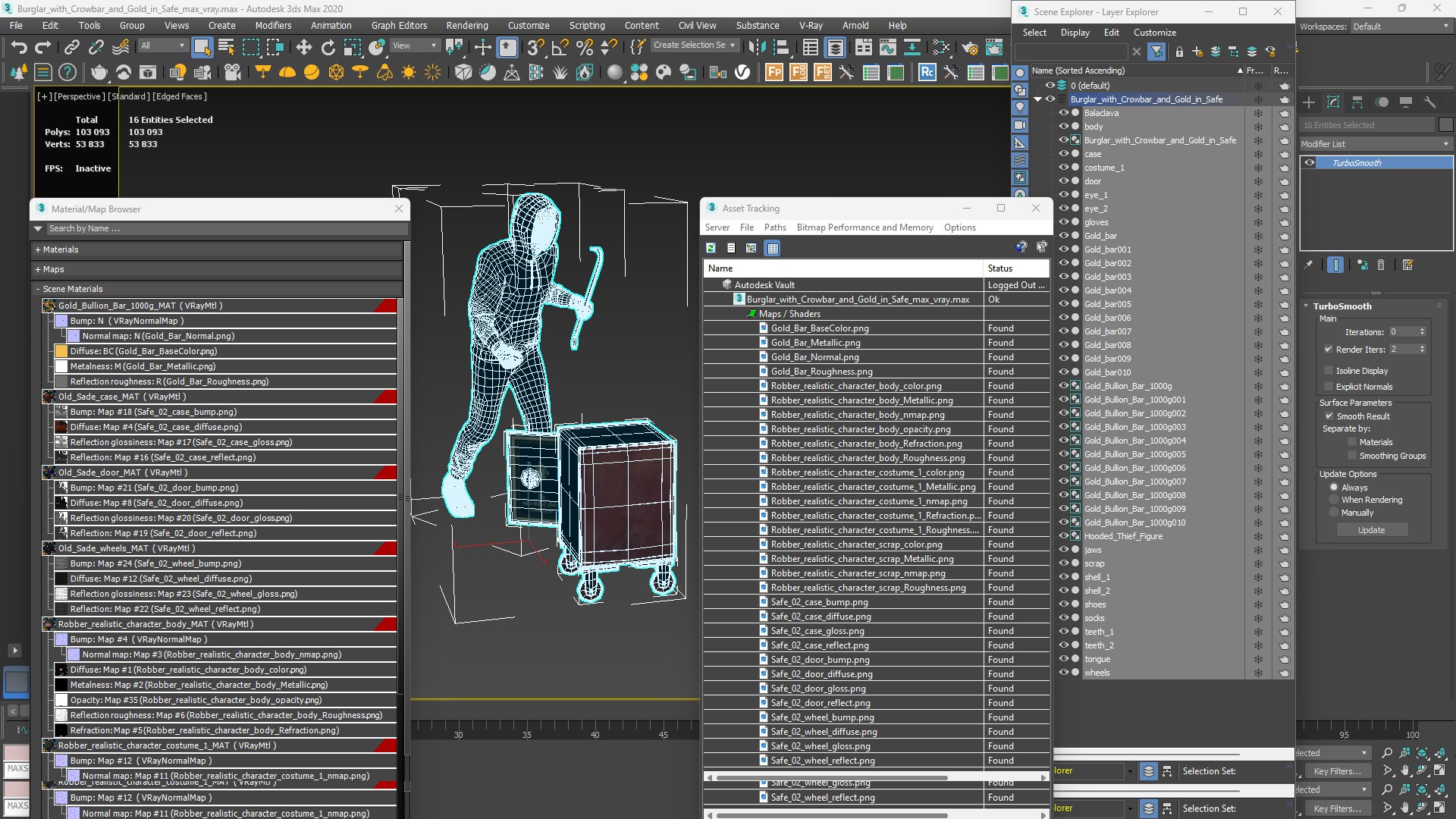Toggle the Render Iters checkbox

click(x=1329, y=350)
